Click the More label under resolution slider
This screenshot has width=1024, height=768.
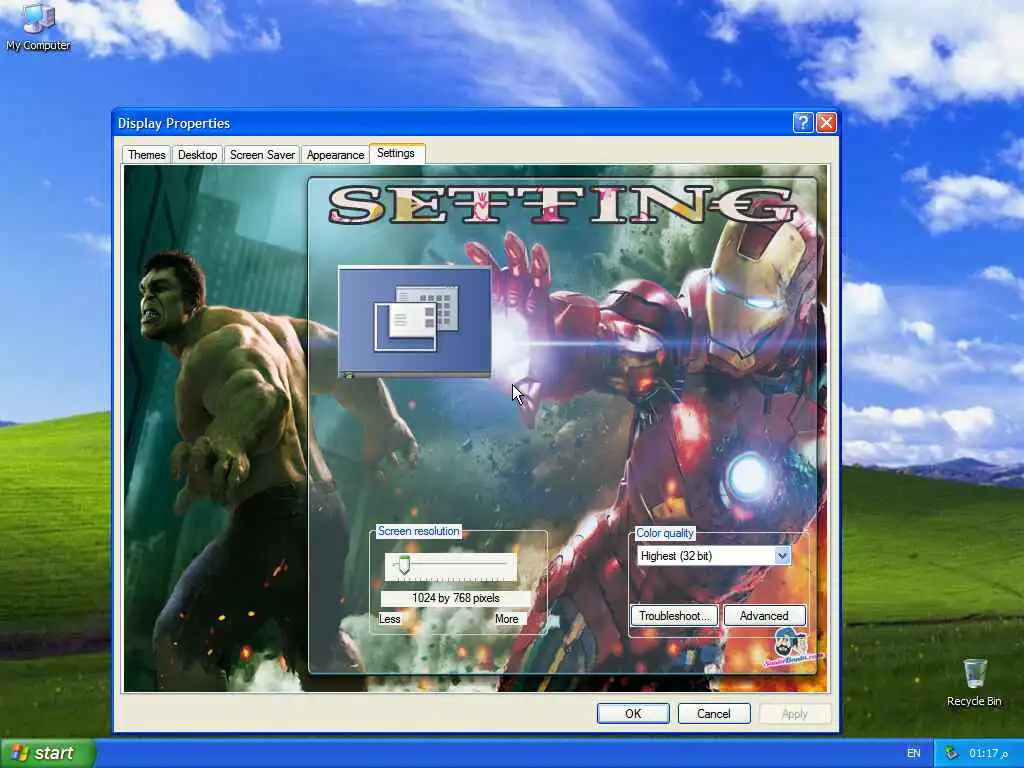[507, 619]
